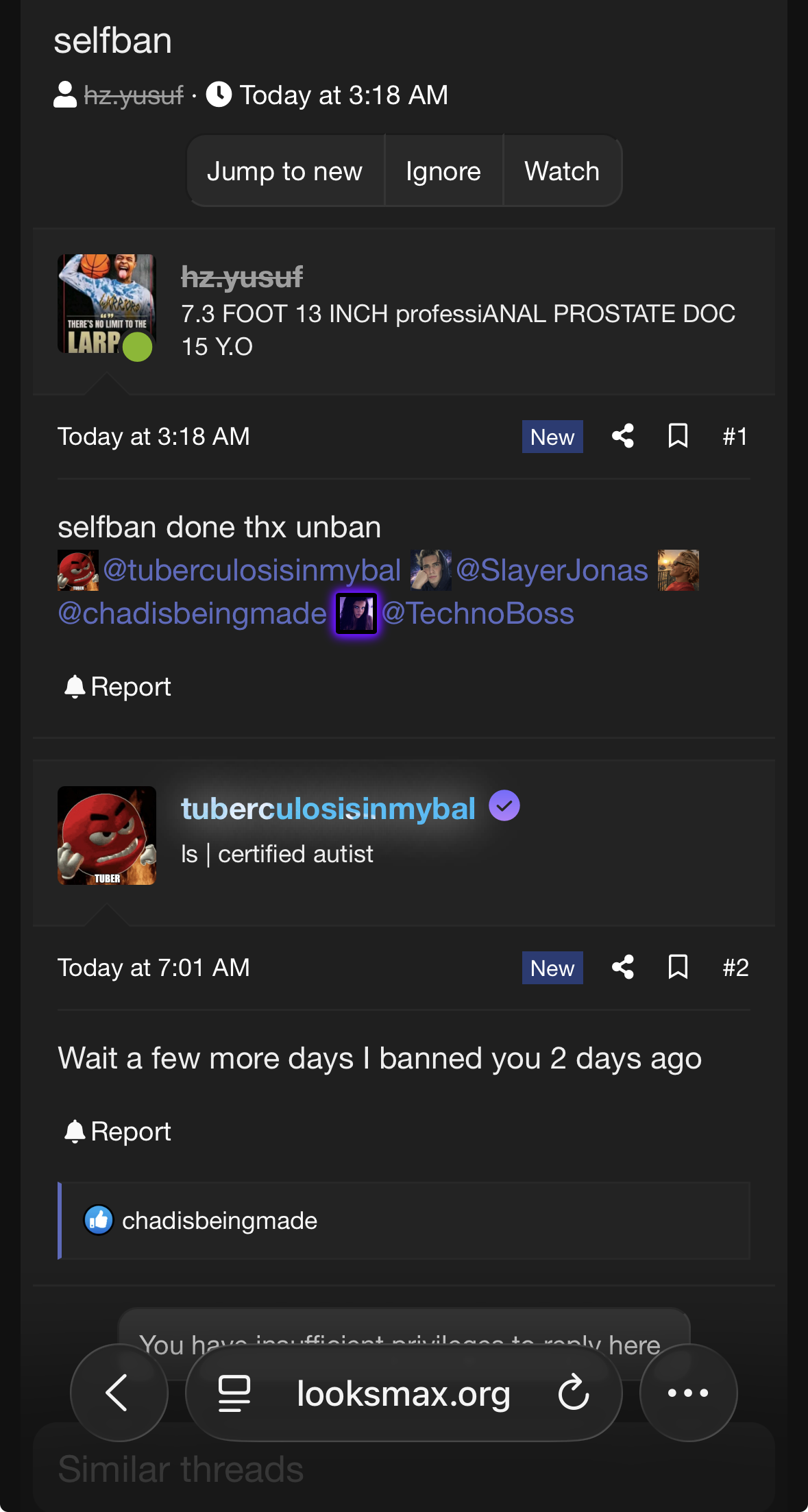Bookmark the first post
The image size is (808, 1512).
pos(678,436)
